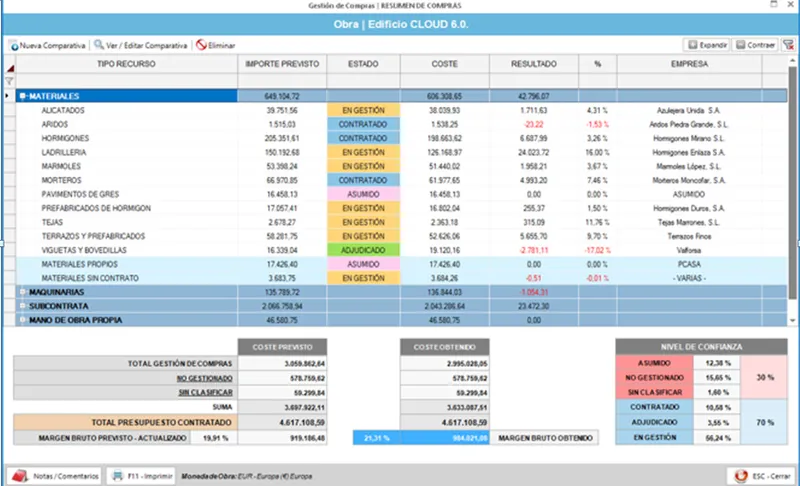This screenshot has height=486, width=800.
Task: Select the VIGUETAS Y BOVEDILLAS row
Action: click(x=401, y=250)
